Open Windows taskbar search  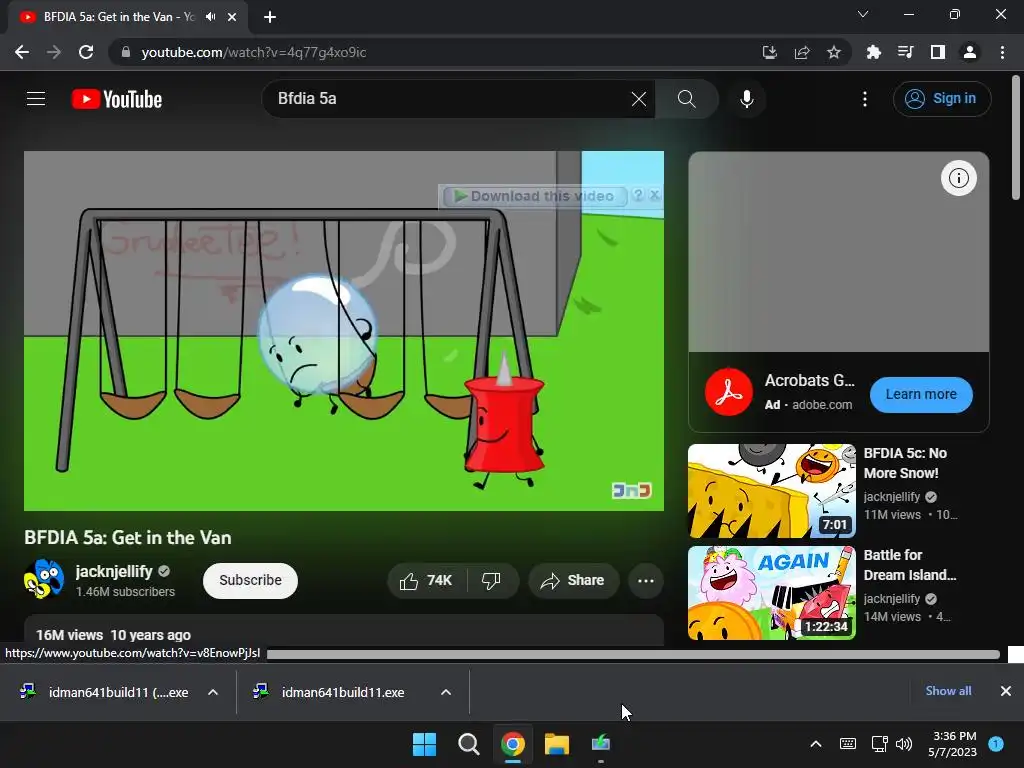[468, 744]
